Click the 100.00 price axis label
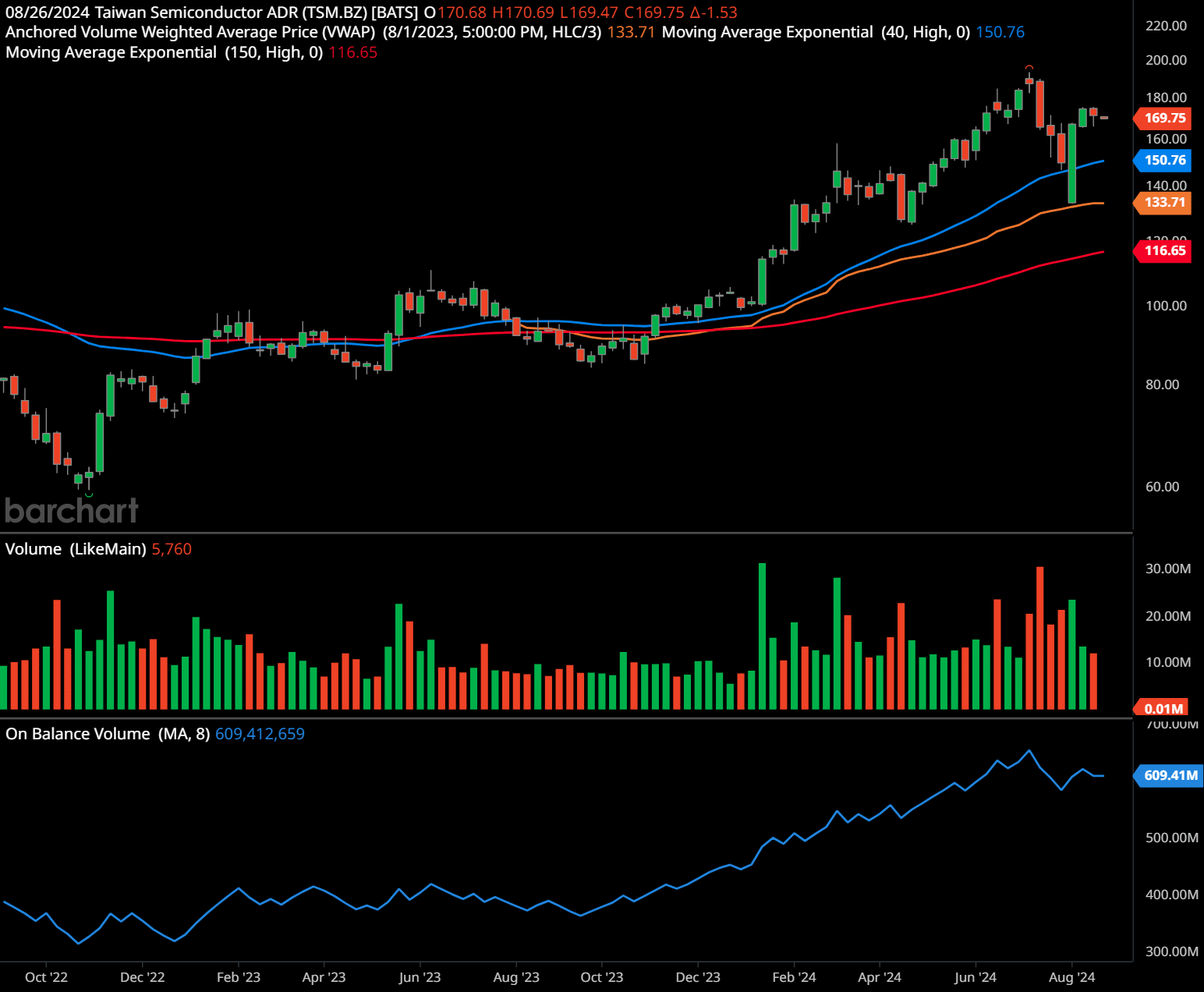The image size is (1204, 992). coord(1166,306)
